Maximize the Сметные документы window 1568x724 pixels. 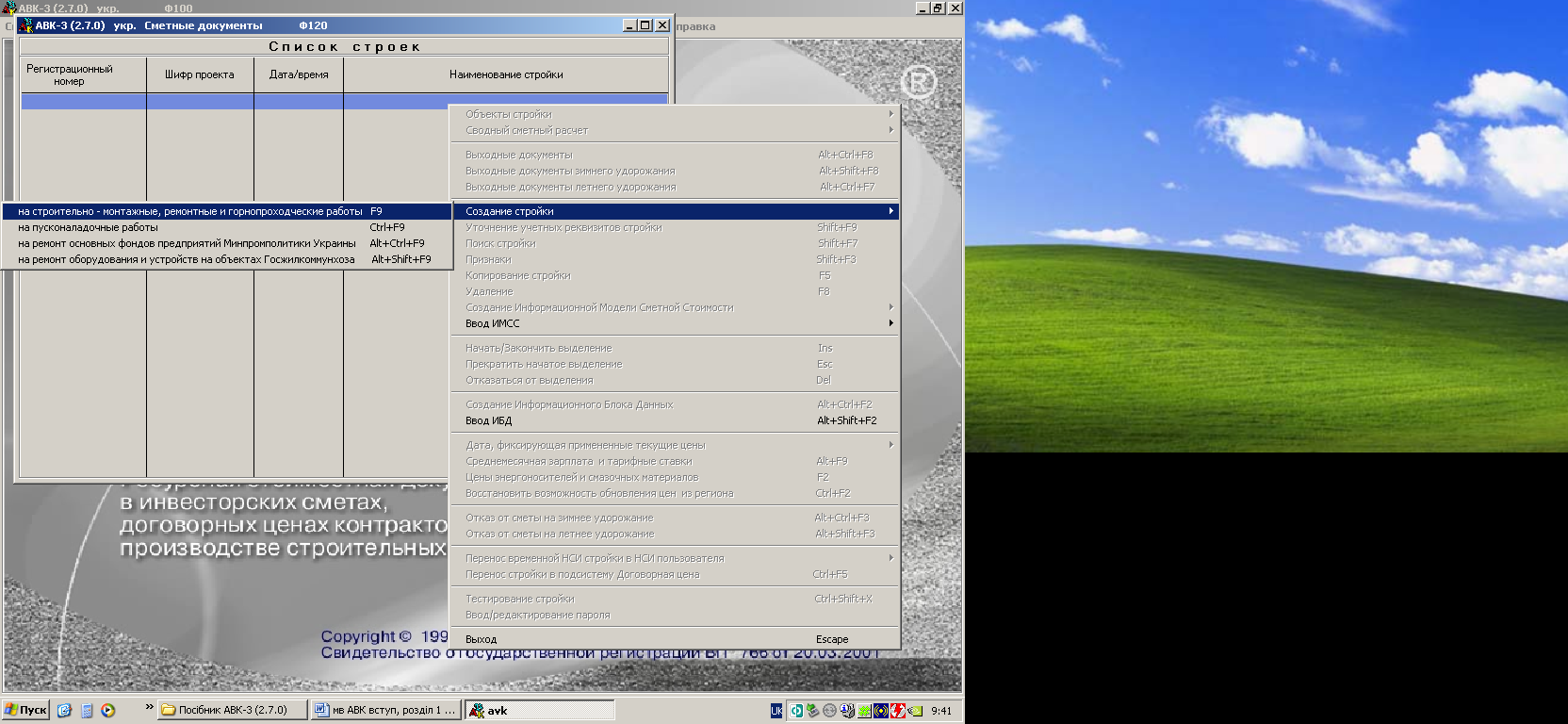click(x=645, y=25)
